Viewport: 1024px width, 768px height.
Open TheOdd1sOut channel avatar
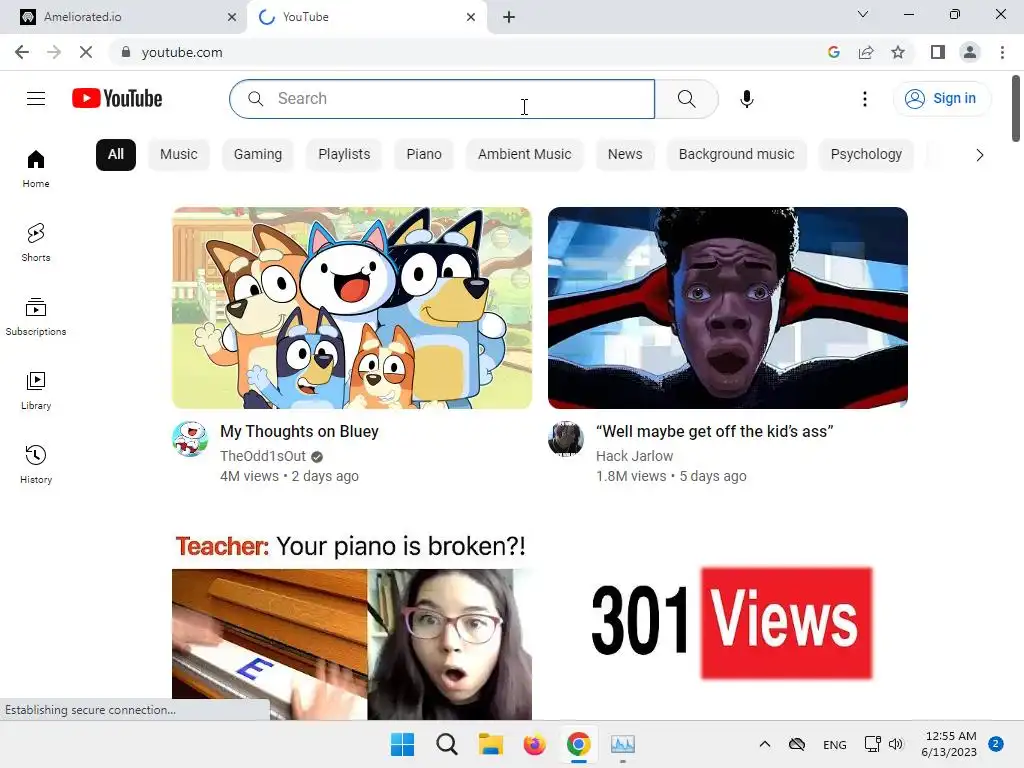point(190,438)
